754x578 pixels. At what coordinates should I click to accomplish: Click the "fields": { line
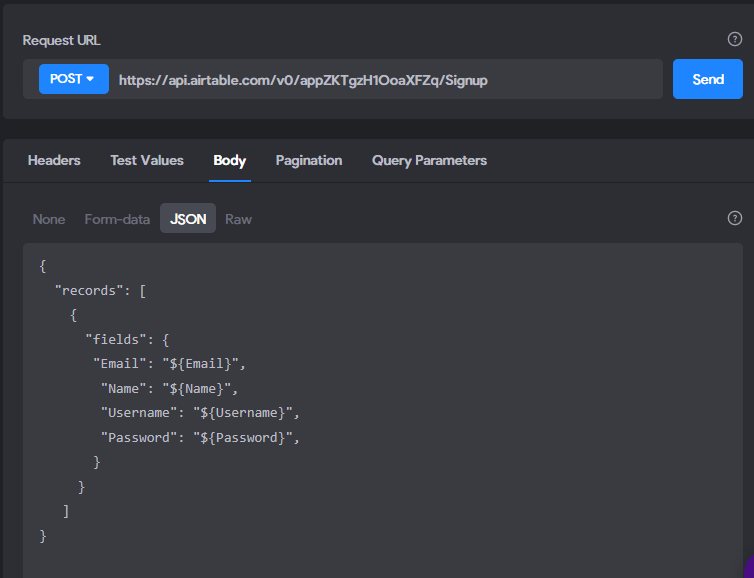coord(127,339)
